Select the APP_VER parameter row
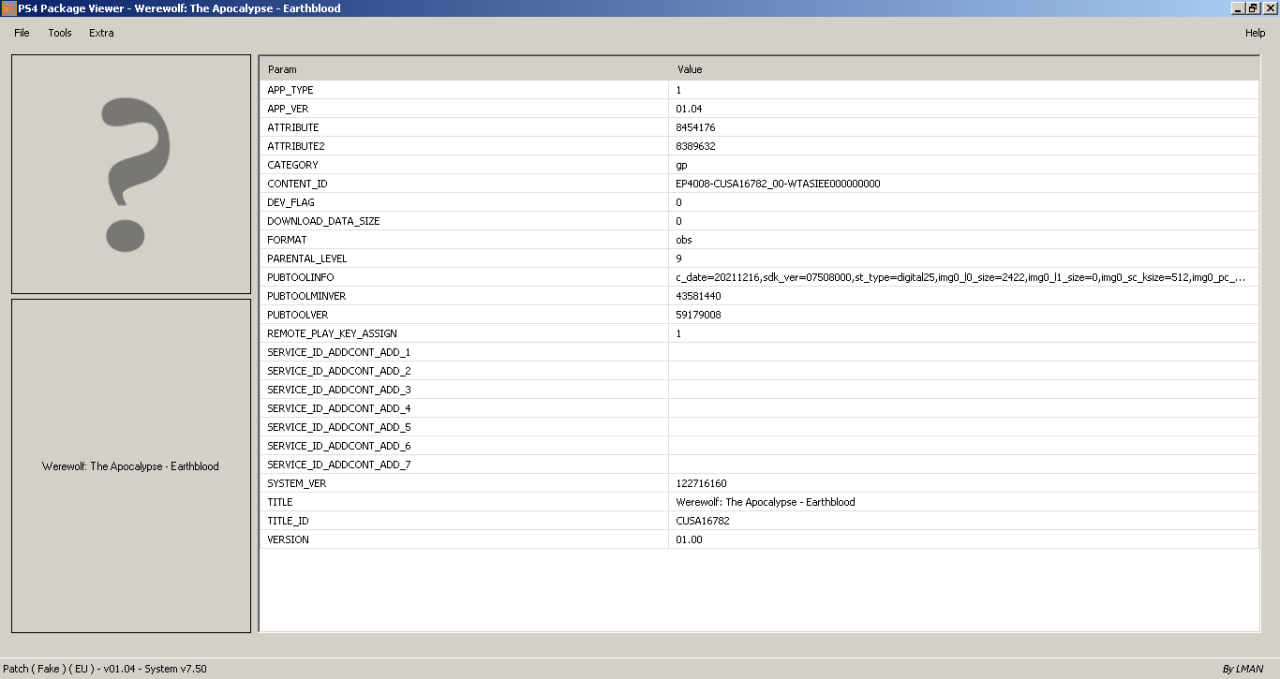The image size is (1280, 679). pos(759,108)
